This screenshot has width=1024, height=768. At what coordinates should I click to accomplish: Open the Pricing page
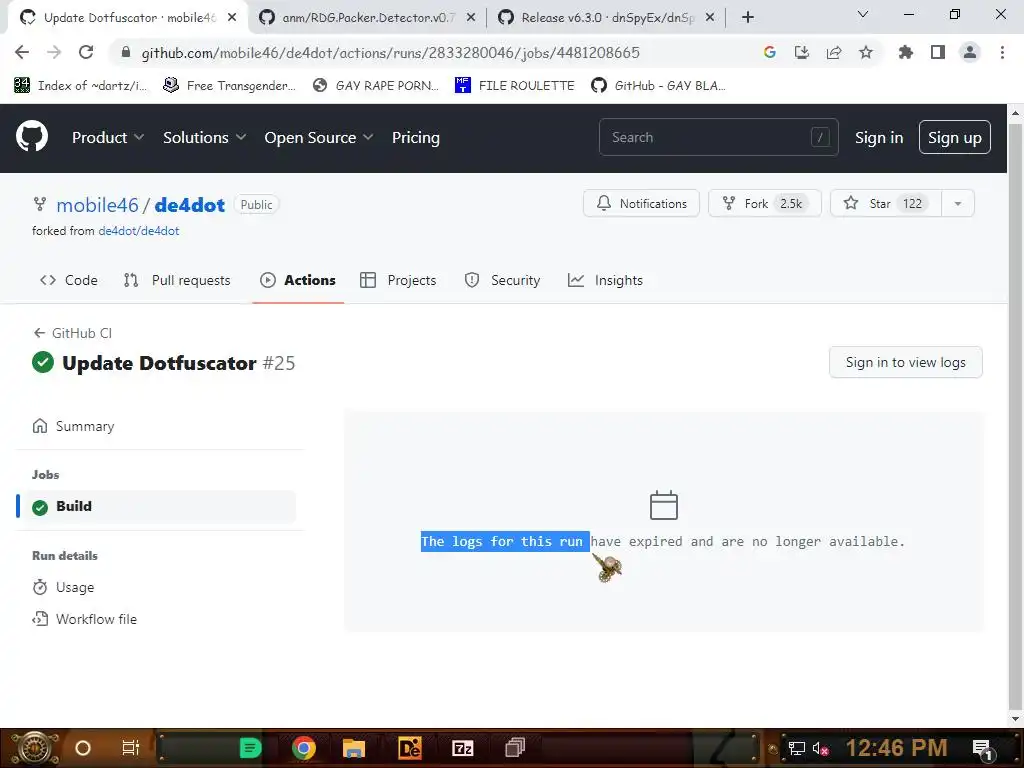(415, 137)
